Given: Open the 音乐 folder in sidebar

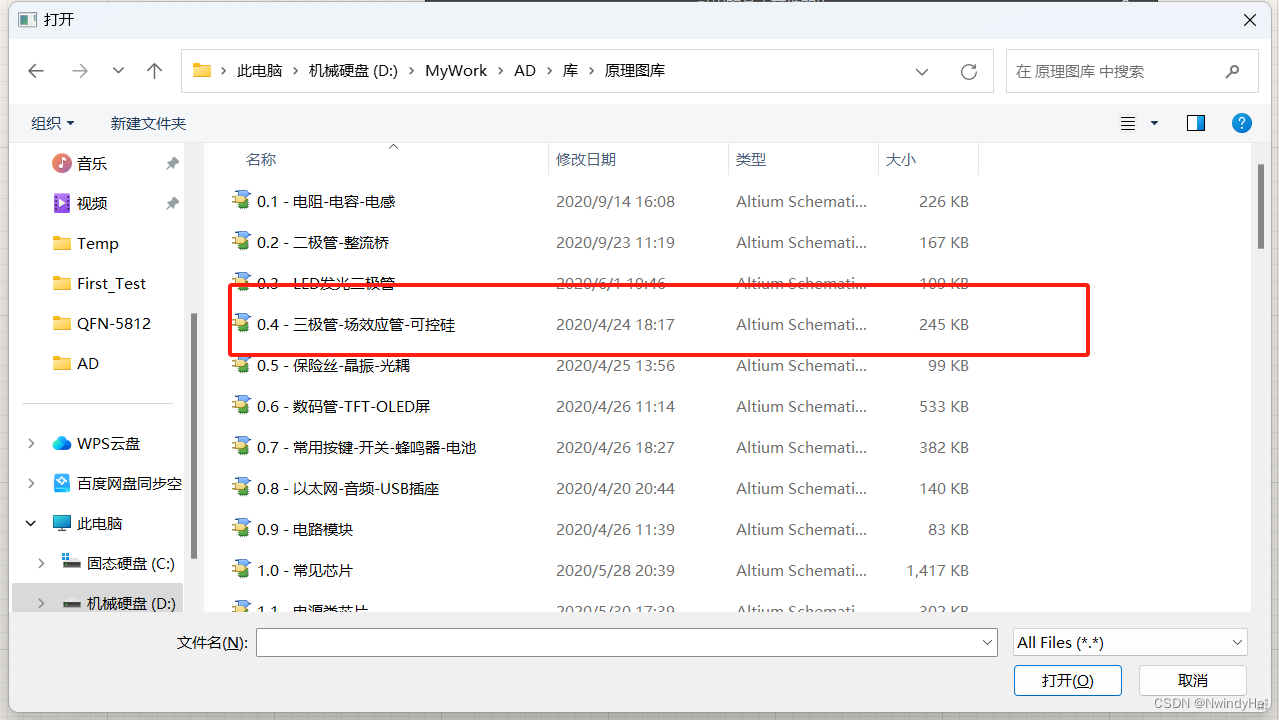Looking at the screenshot, I should [x=90, y=163].
